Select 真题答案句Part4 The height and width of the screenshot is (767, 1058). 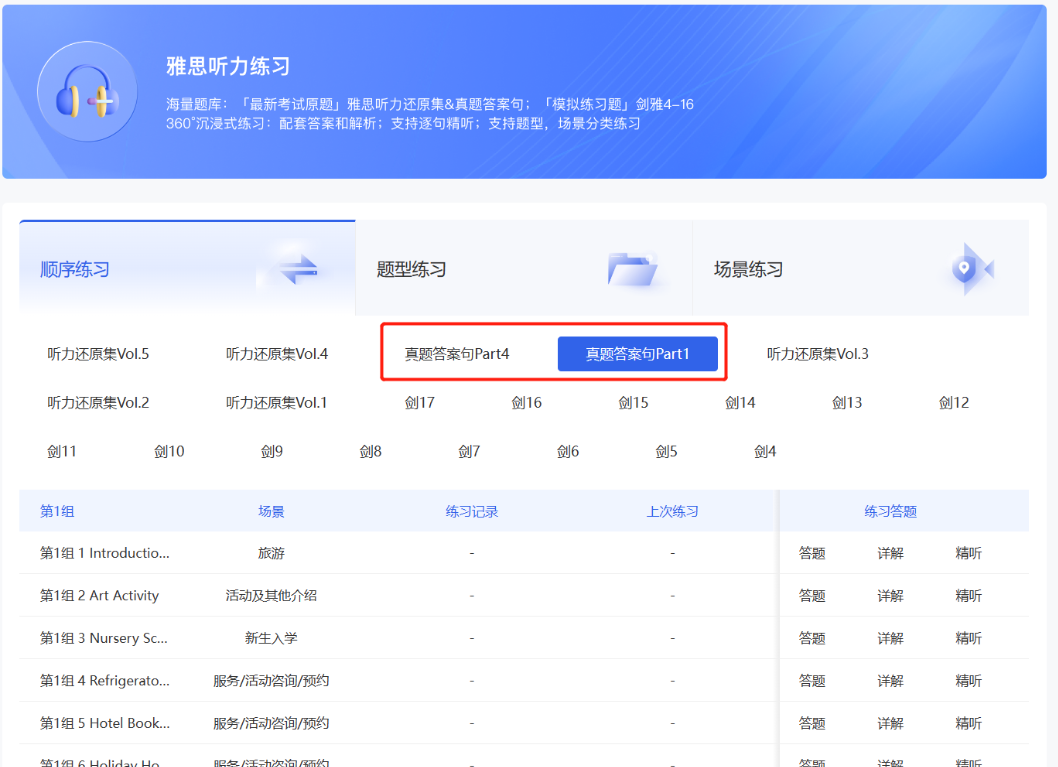[457, 353]
